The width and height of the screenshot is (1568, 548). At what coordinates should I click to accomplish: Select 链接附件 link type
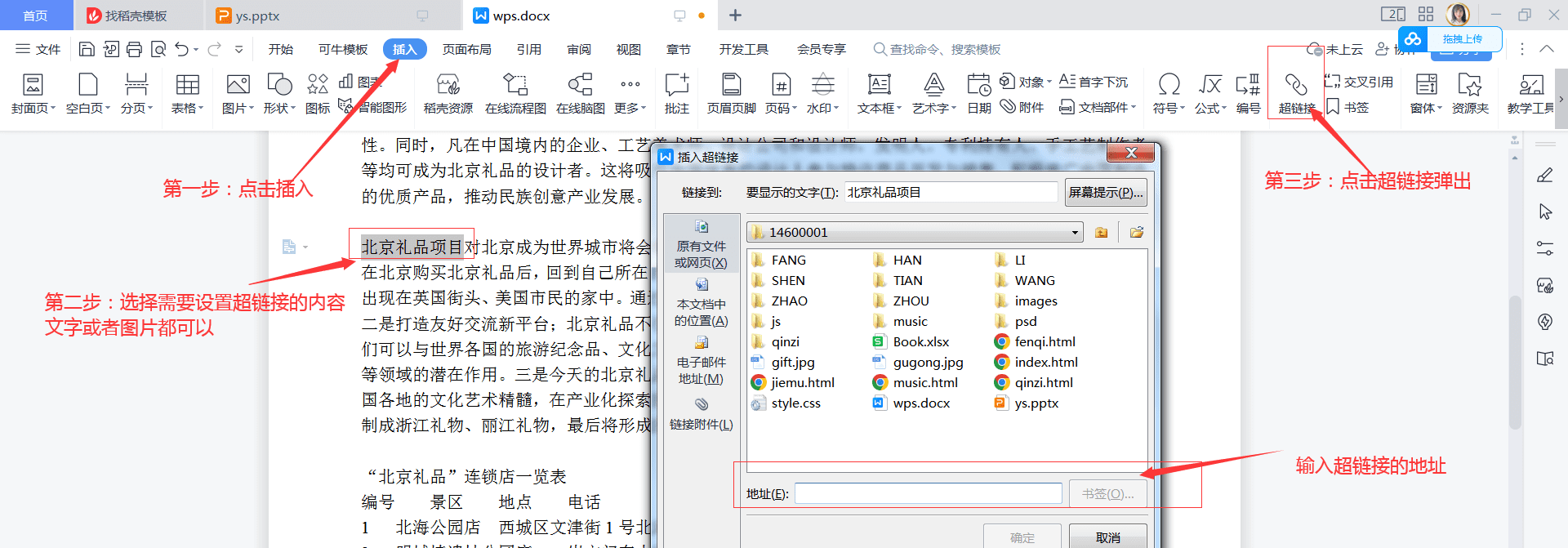(701, 414)
